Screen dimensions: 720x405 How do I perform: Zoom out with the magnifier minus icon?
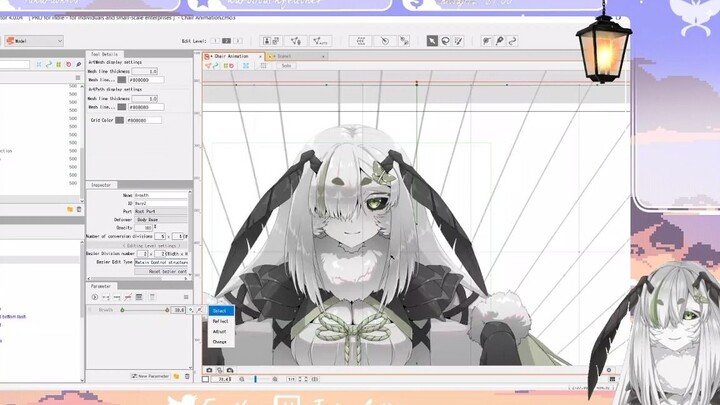point(242,379)
